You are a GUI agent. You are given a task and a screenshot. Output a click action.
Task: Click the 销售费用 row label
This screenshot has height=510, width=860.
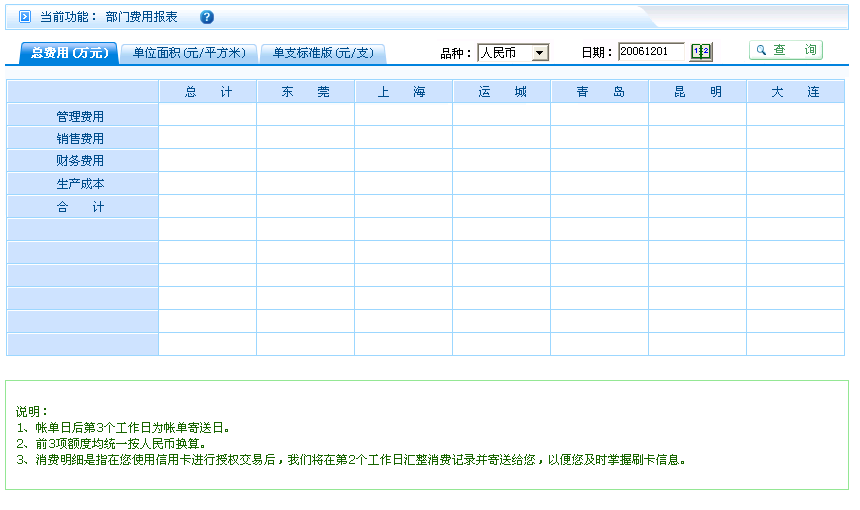81,139
